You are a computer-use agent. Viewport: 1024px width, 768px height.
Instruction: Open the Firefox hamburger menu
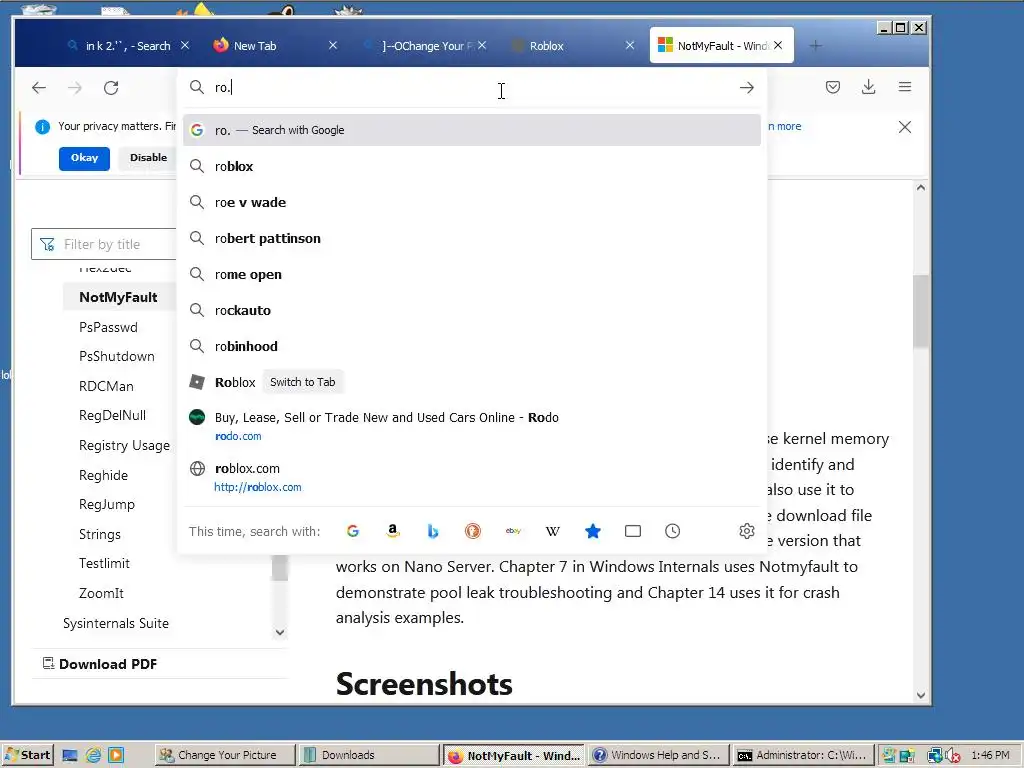click(904, 87)
